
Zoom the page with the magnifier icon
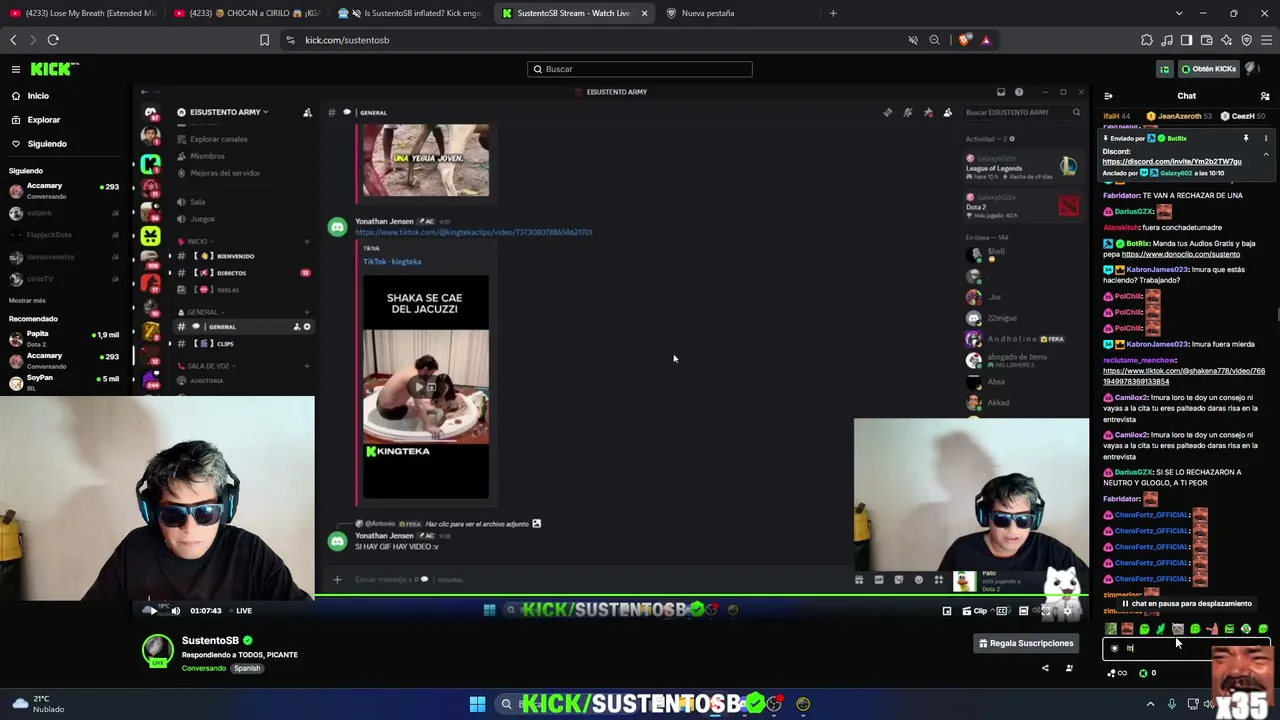[x=934, y=40]
